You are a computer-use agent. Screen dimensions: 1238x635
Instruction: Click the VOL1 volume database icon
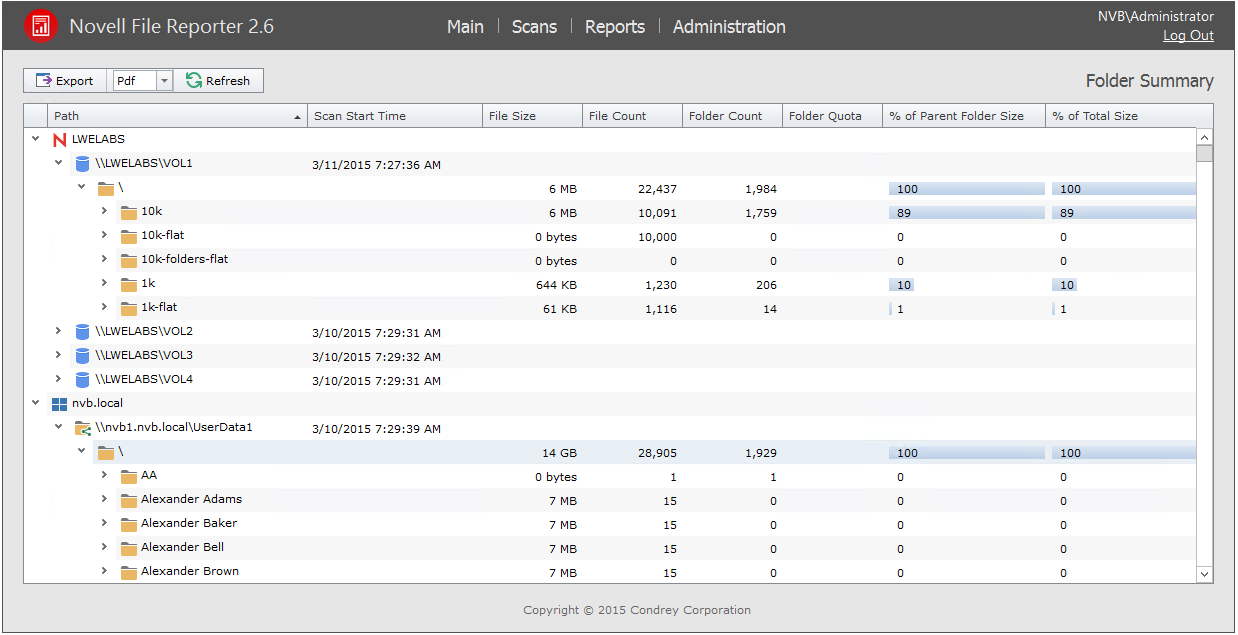tap(83, 164)
